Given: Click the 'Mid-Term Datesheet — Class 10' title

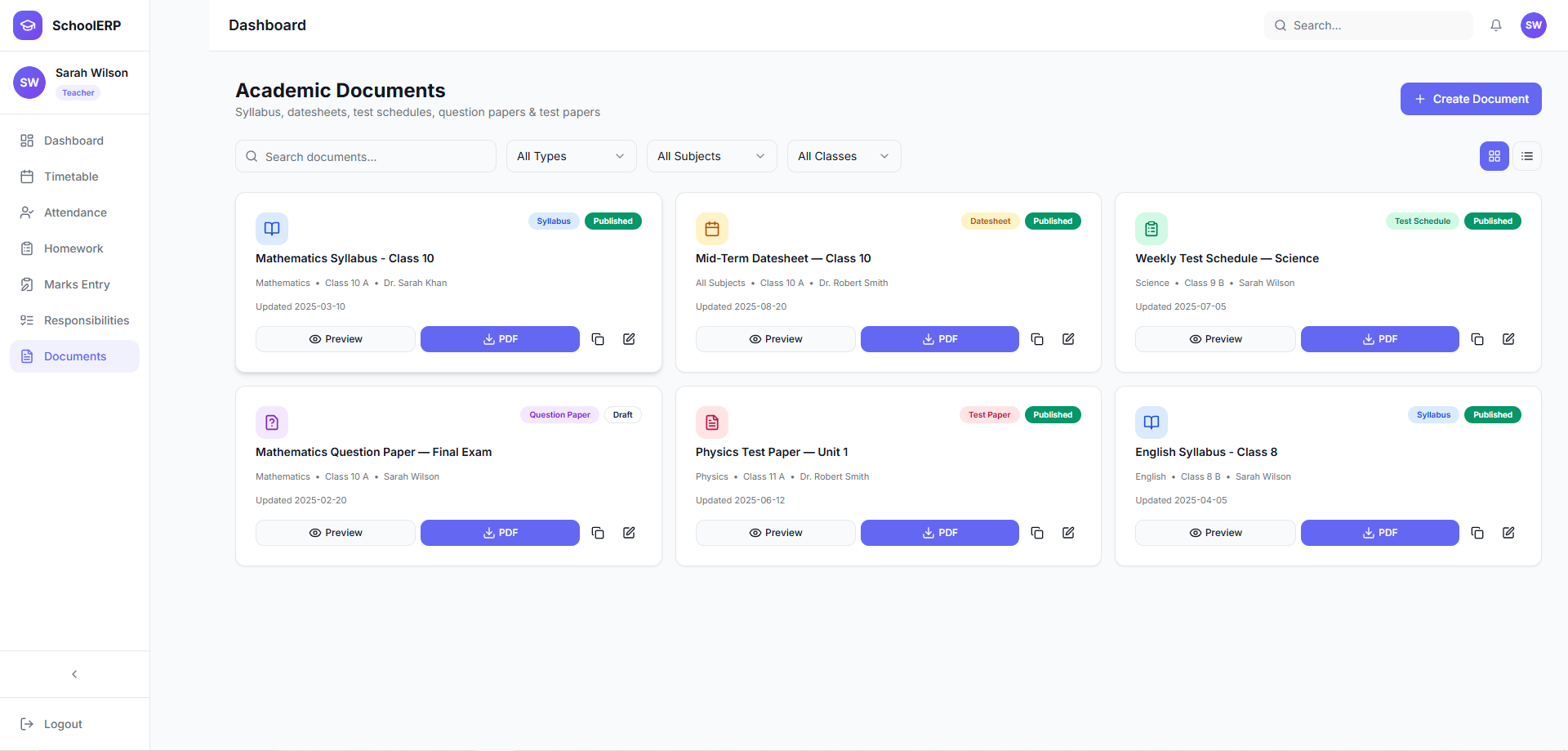Looking at the screenshot, I should click(783, 258).
